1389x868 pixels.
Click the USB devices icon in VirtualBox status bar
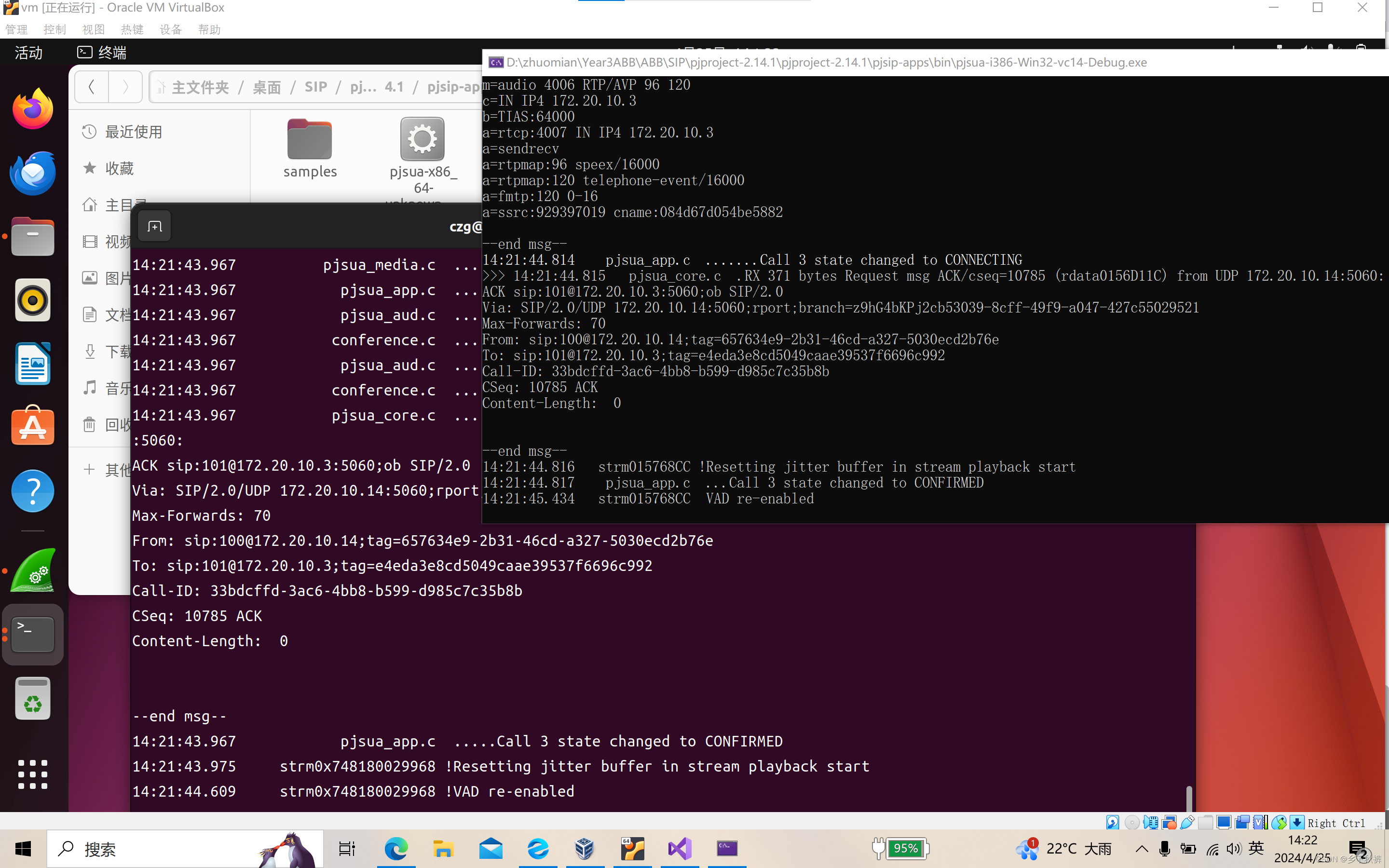(x=1187, y=822)
